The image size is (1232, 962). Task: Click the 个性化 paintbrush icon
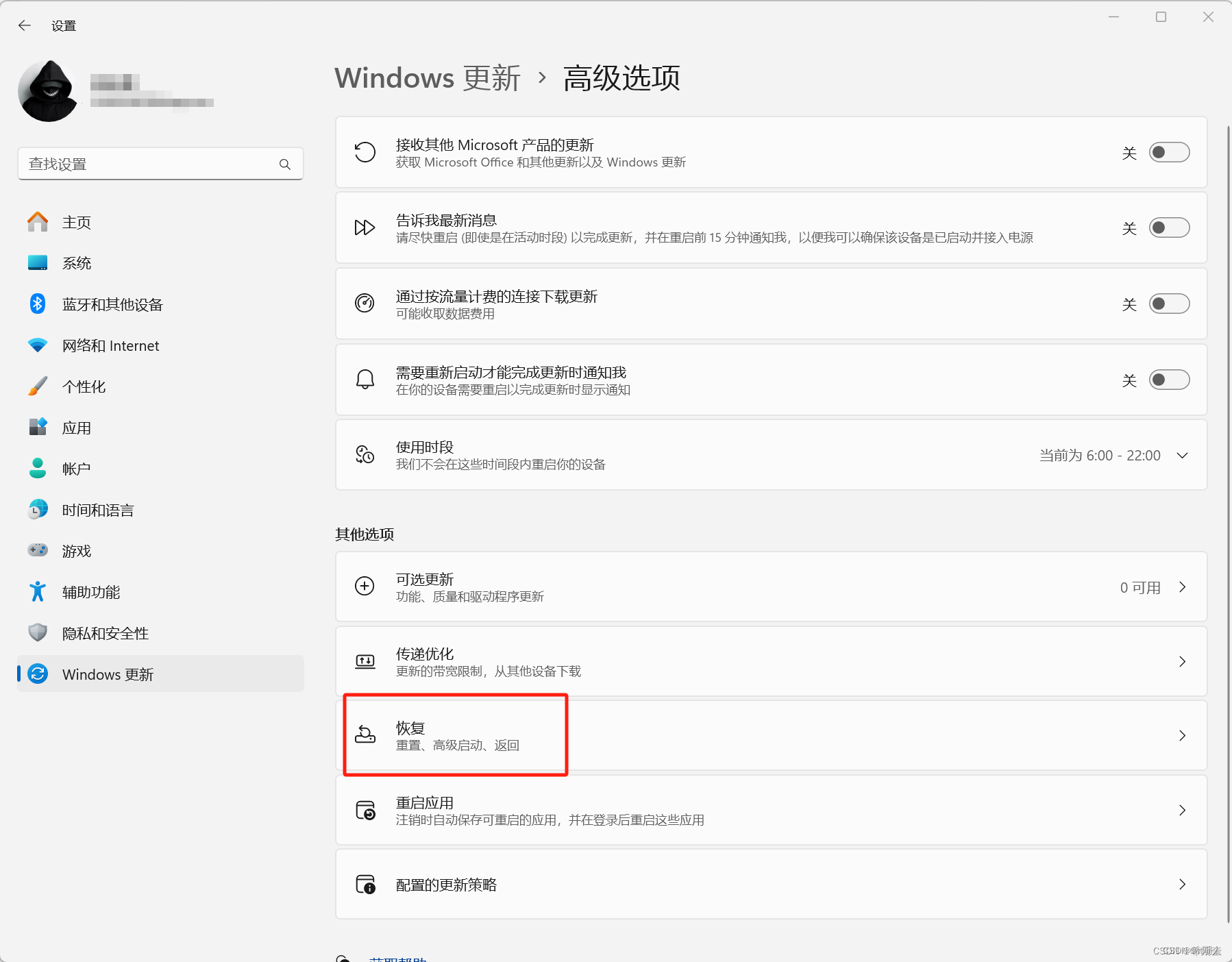point(38,386)
